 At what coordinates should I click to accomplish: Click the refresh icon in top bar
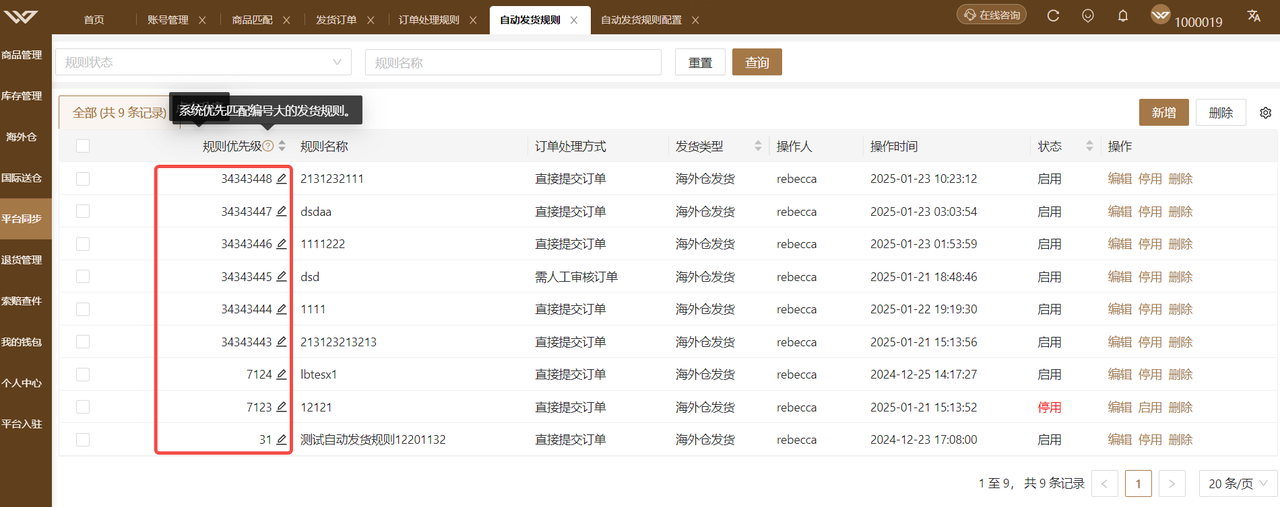click(1053, 15)
